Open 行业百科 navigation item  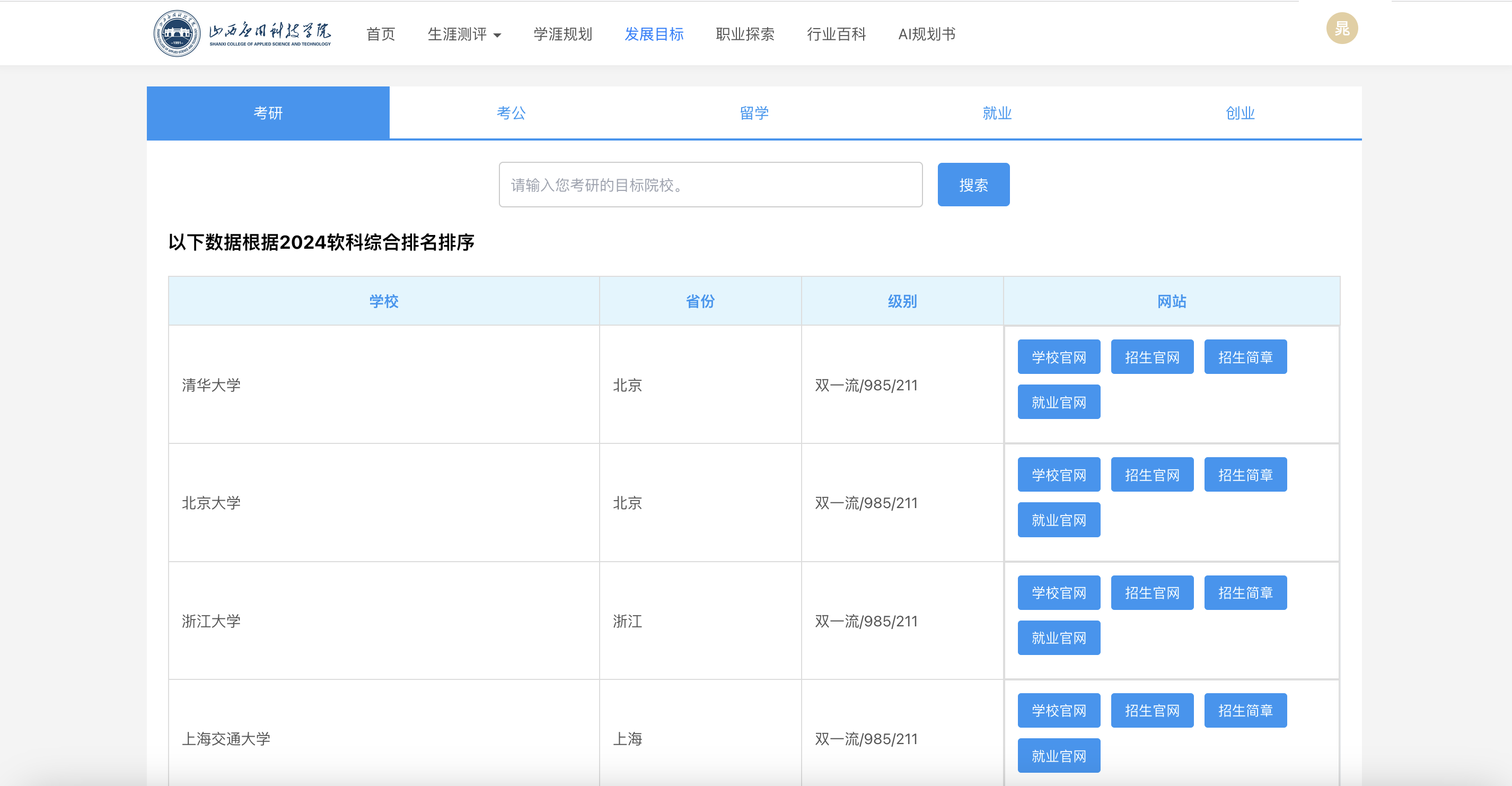pos(836,34)
